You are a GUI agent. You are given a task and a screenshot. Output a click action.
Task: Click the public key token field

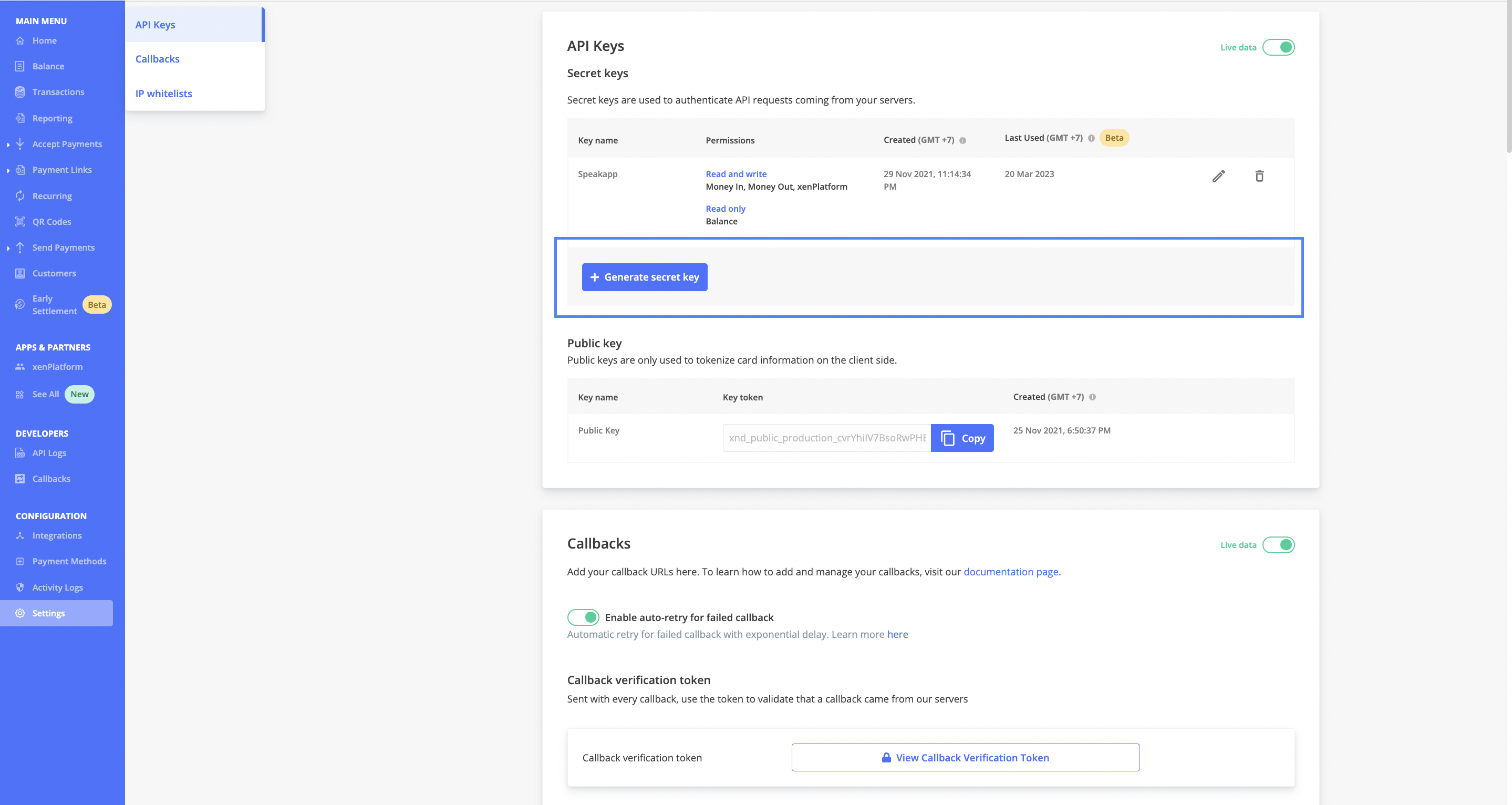(x=826, y=437)
